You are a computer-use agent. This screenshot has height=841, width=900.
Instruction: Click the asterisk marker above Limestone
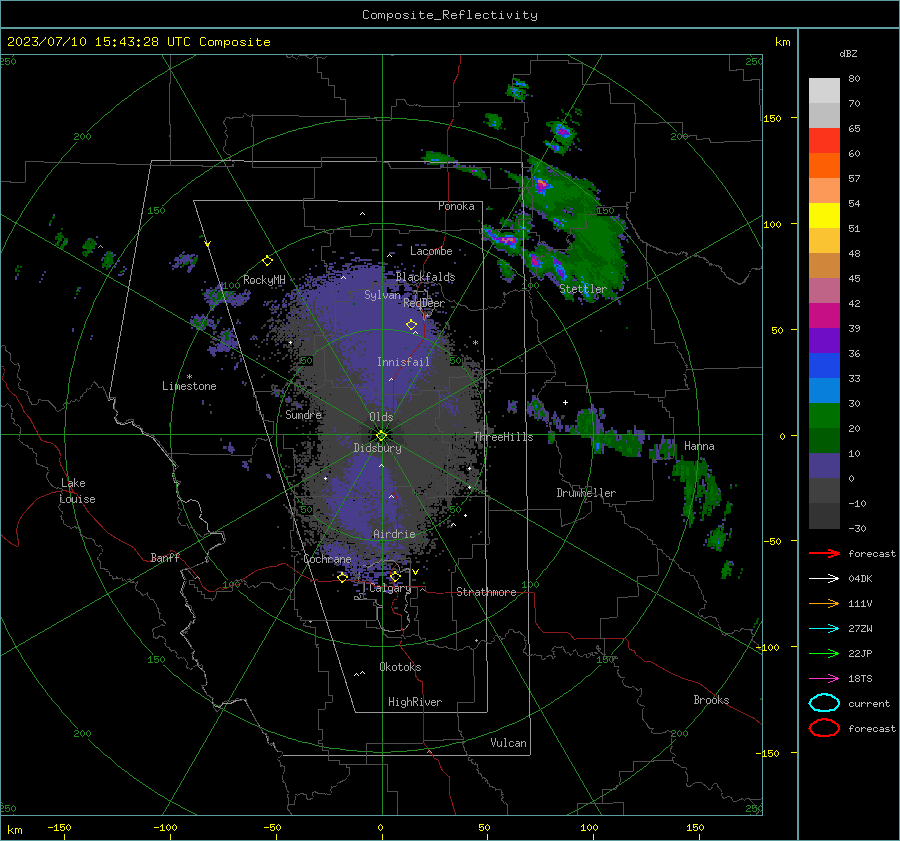coord(189,377)
